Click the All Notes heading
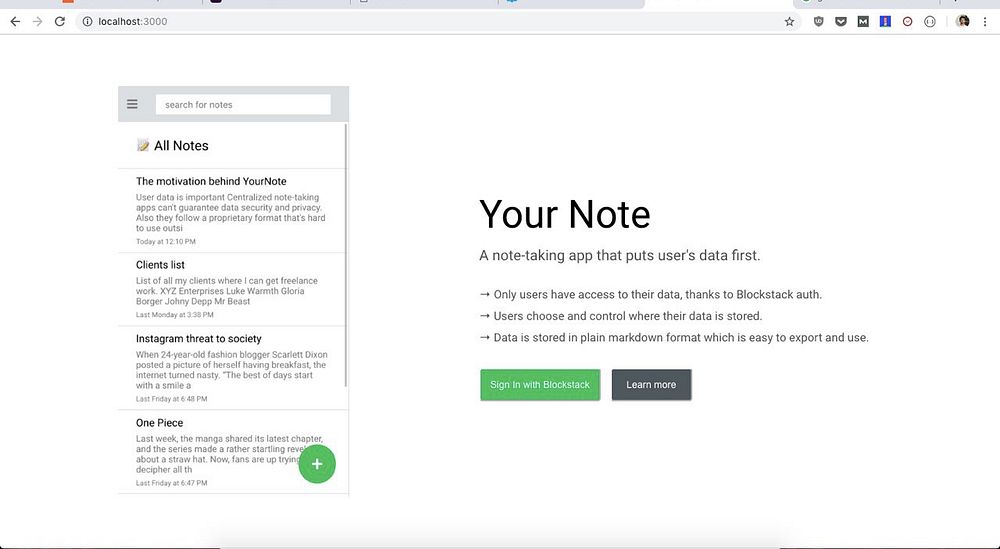 click(181, 145)
